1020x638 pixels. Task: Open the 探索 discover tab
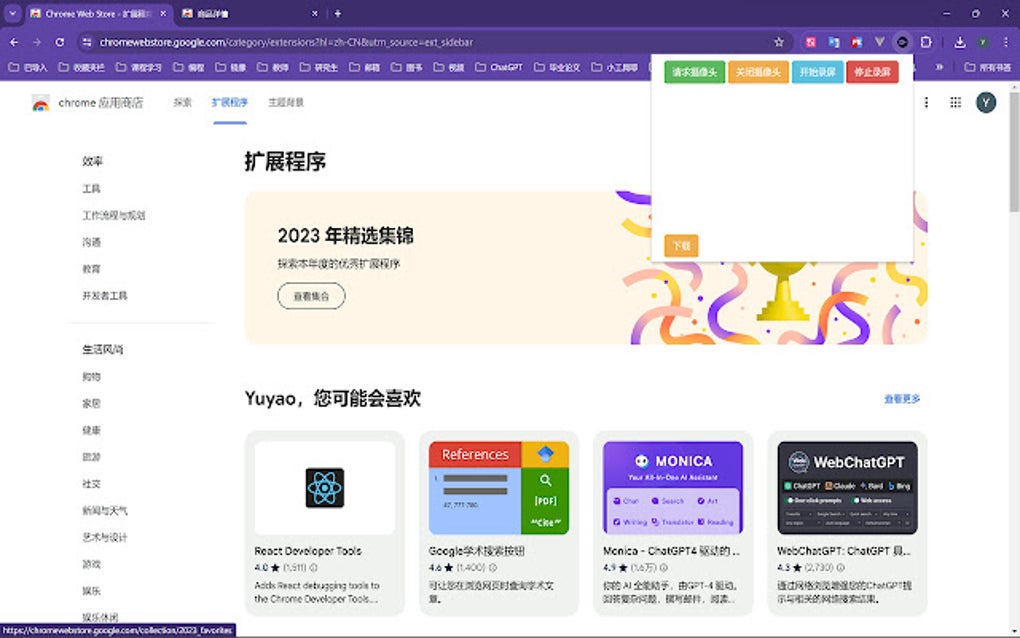coord(183,102)
